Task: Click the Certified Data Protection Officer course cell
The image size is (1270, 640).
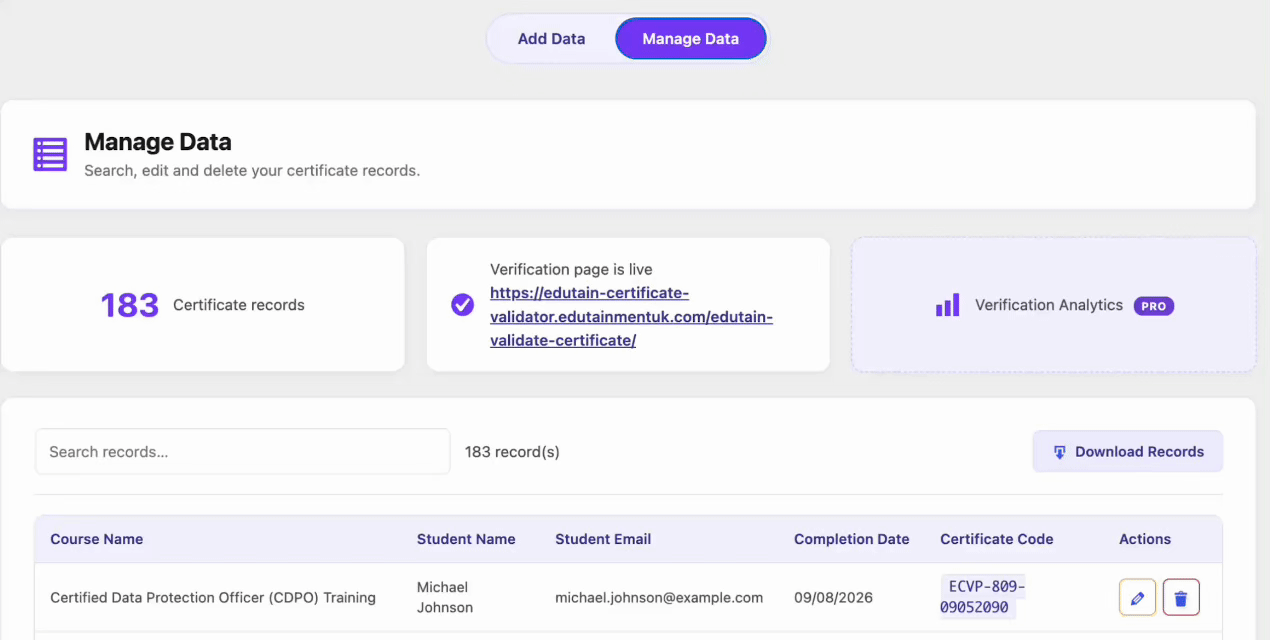Action: (x=213, y=598)
